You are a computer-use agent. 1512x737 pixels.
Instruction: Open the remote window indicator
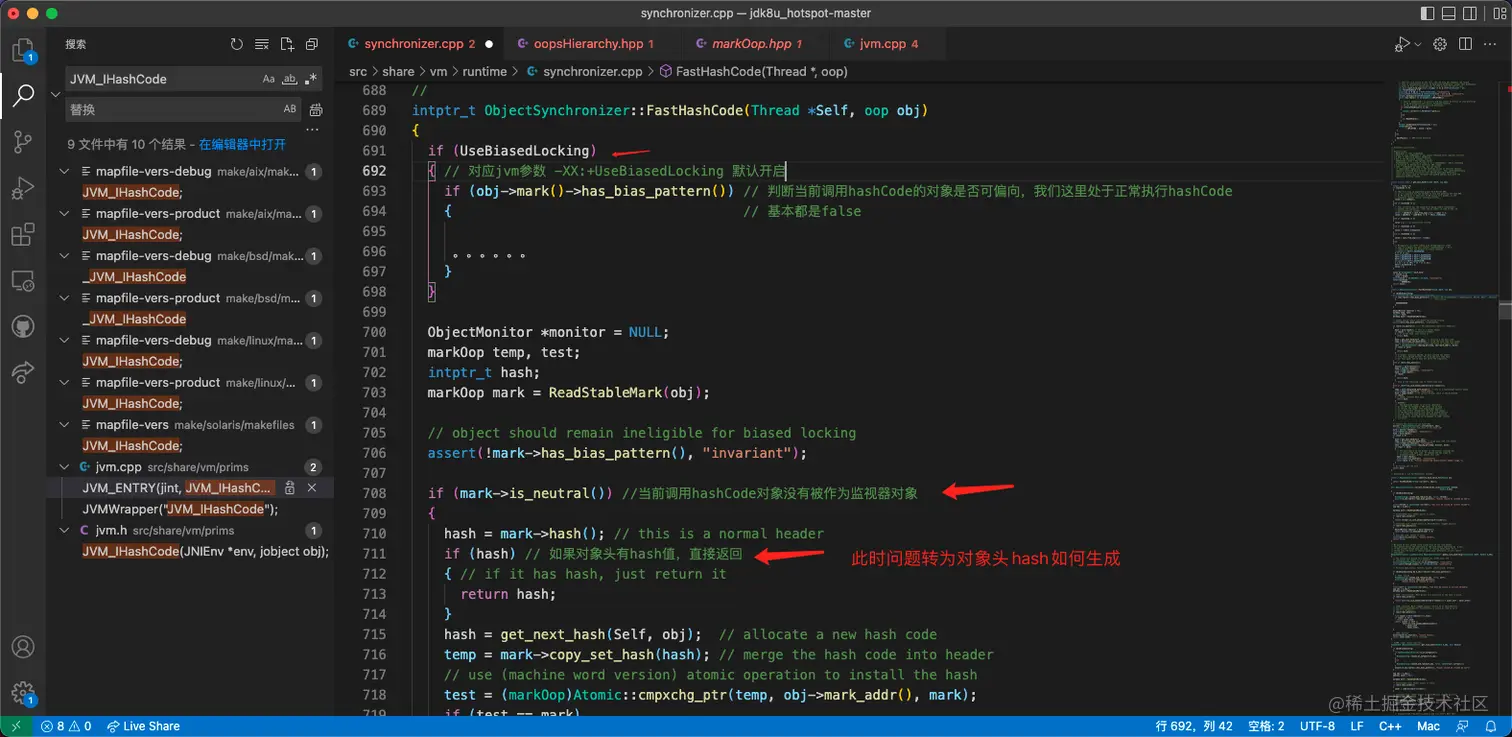point(16,726)
